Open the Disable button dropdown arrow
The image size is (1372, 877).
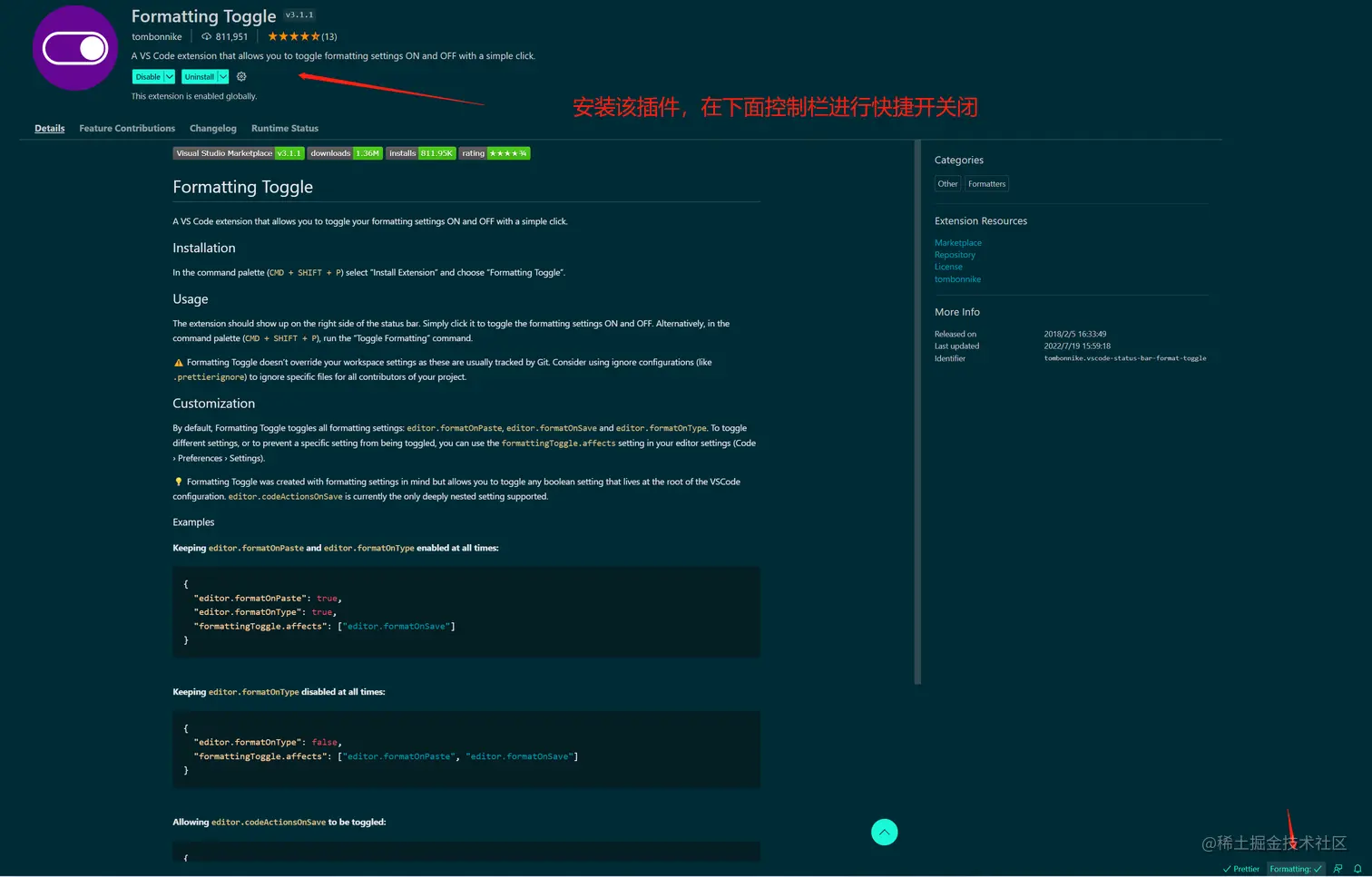pyautogui.click(x=170, y=77)
